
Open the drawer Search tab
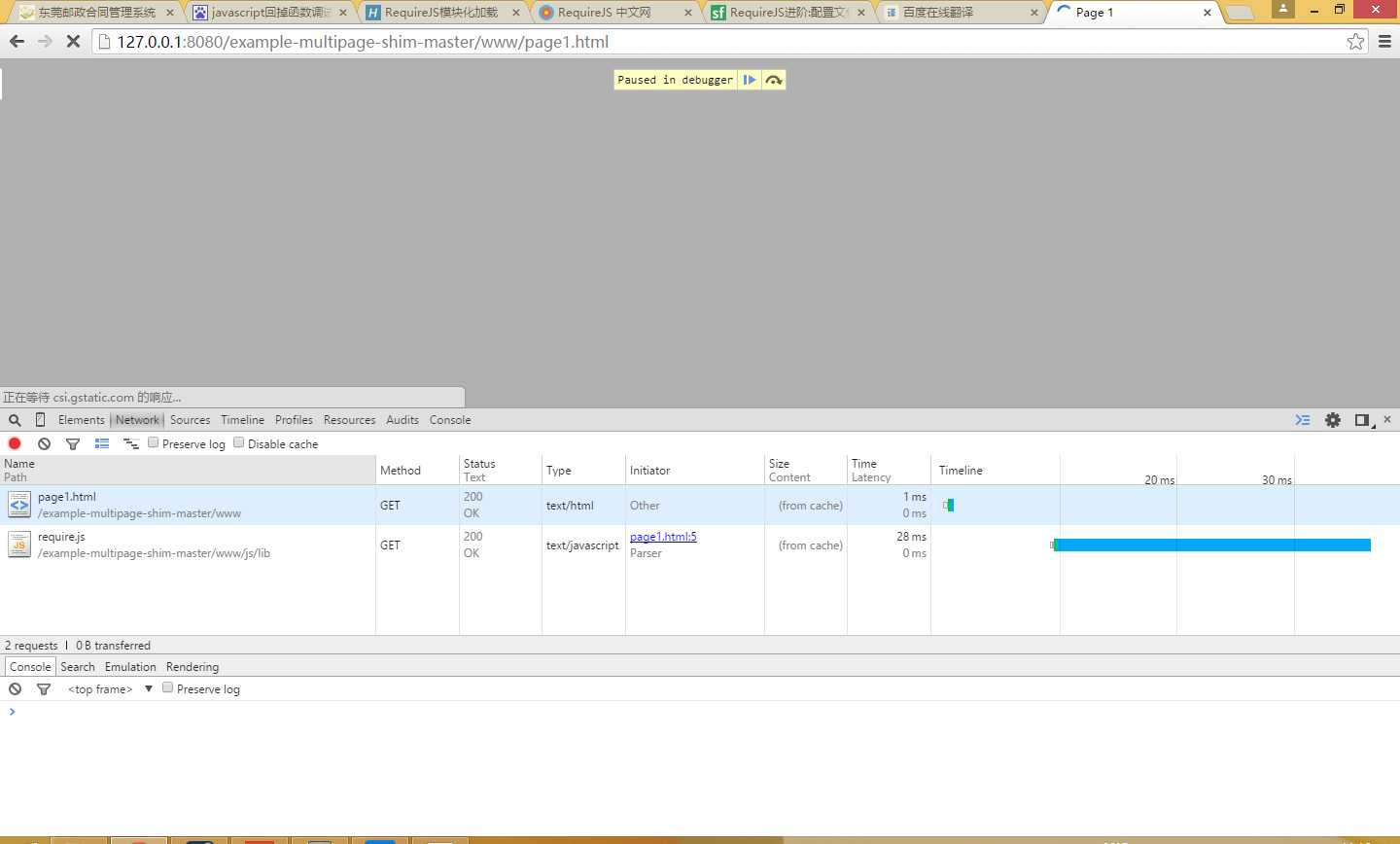pos(78,667)
